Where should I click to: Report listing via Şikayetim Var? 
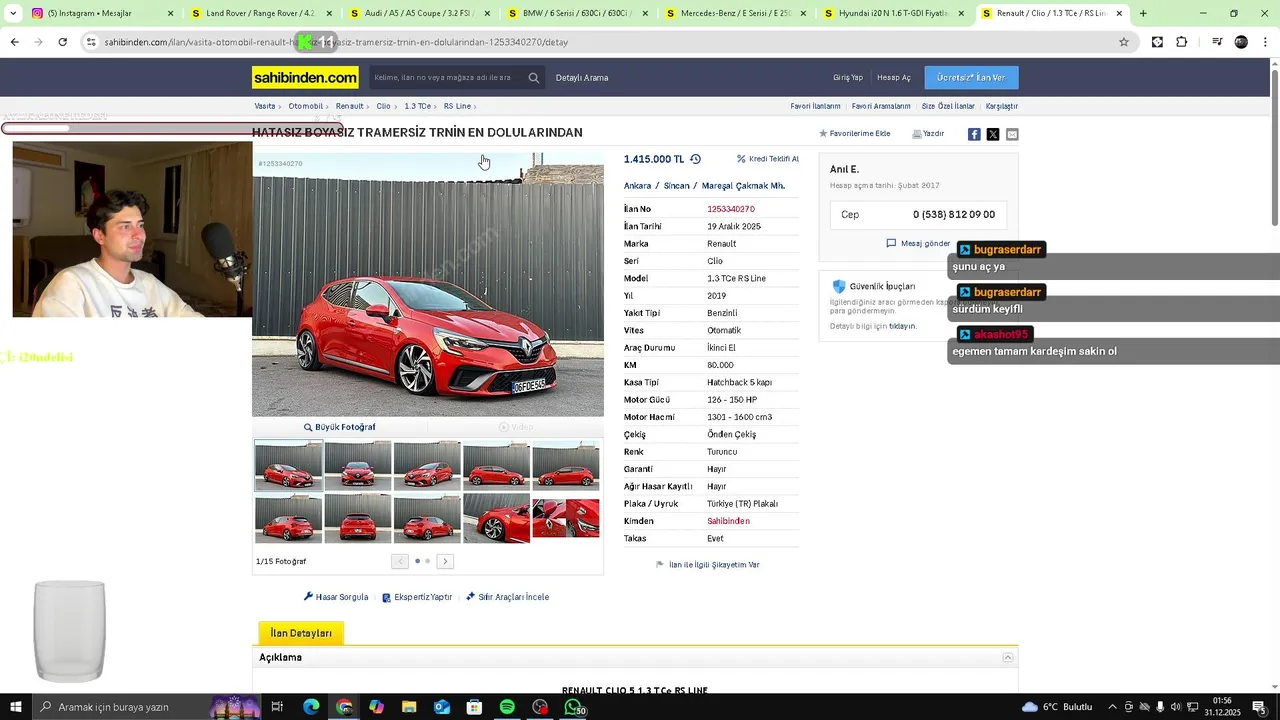click(x=708, y=565)
